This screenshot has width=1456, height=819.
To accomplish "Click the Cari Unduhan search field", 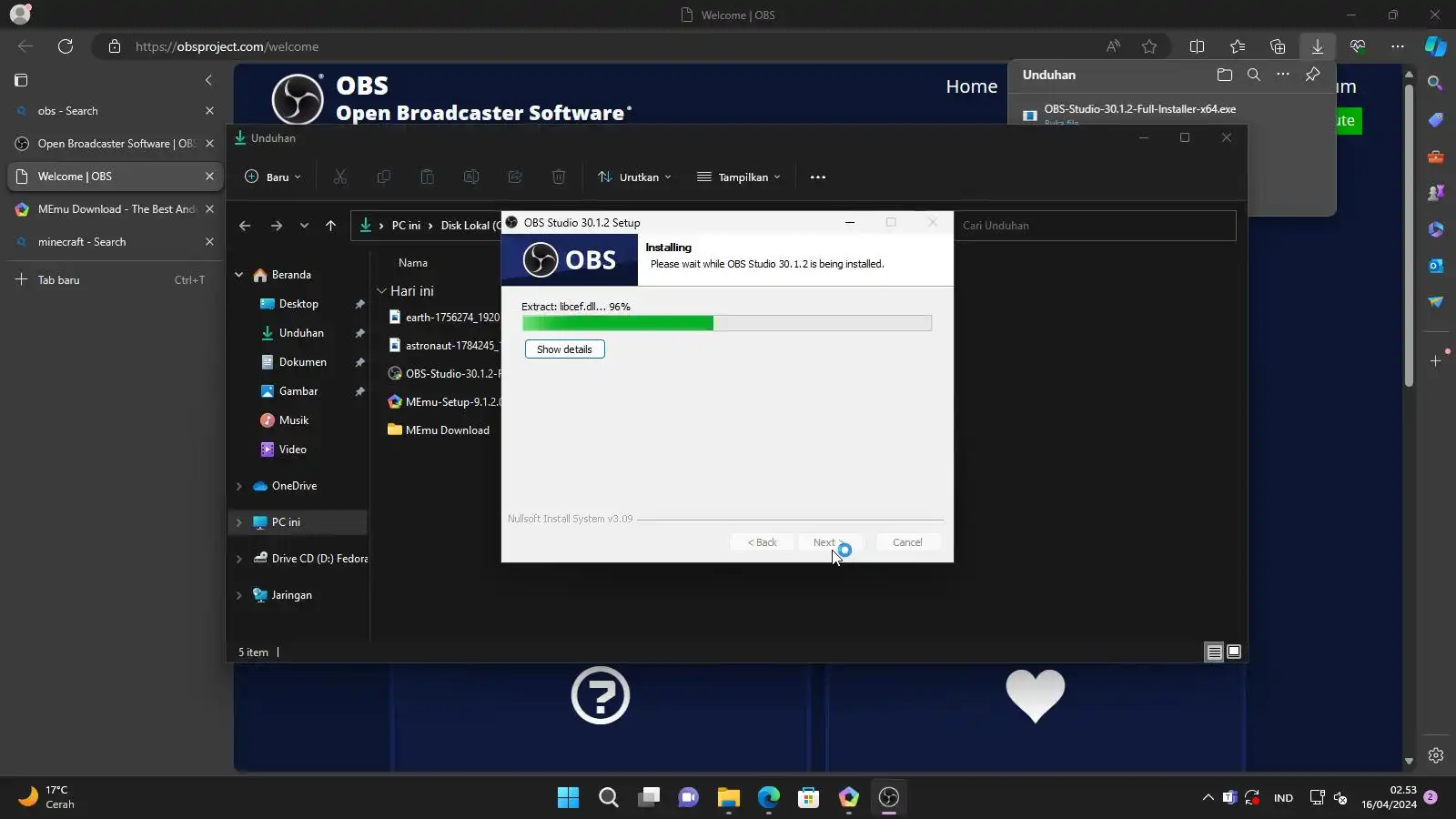I will (1095, 226).
